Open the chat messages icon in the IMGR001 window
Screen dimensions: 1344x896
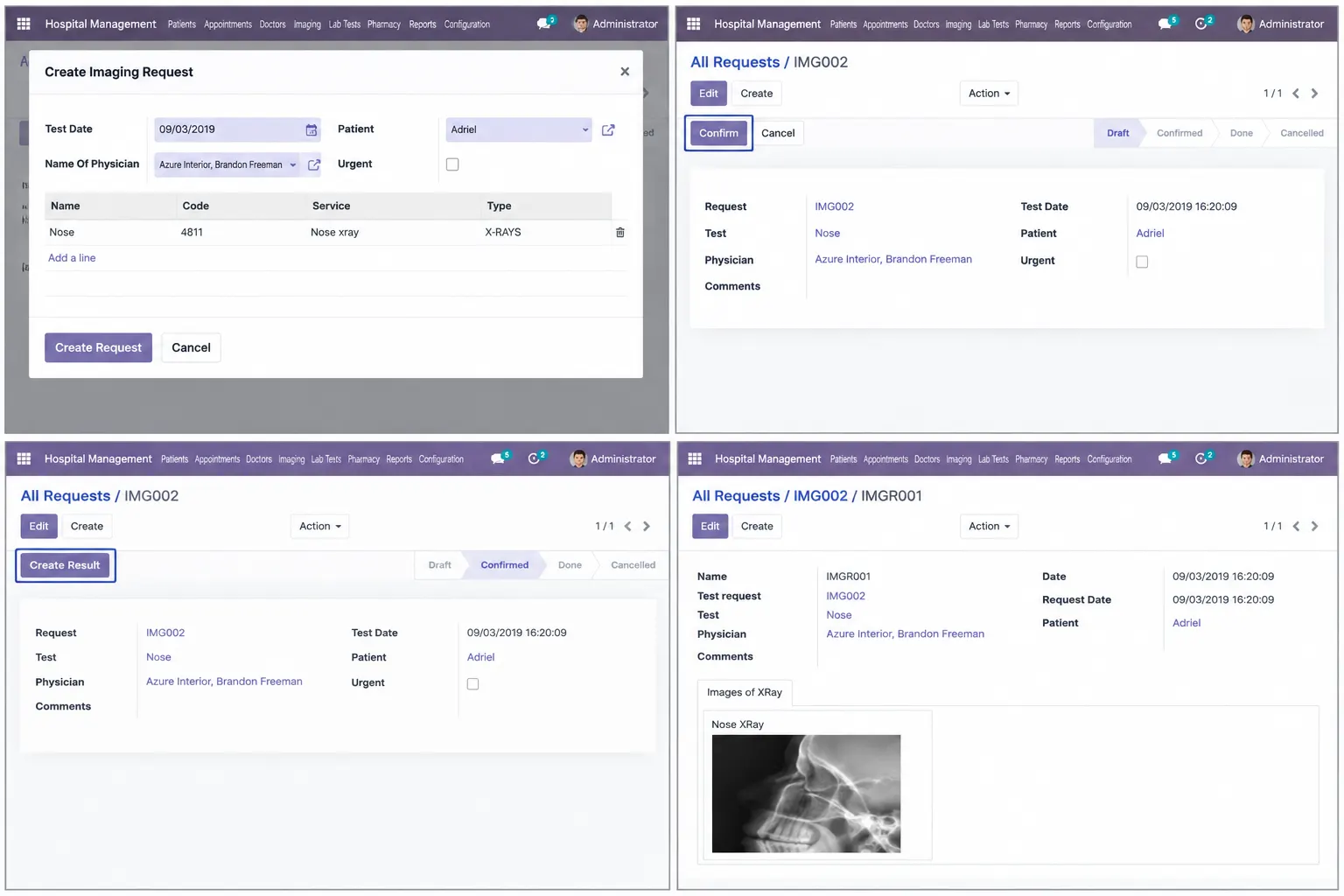(x=1166, y=458)
